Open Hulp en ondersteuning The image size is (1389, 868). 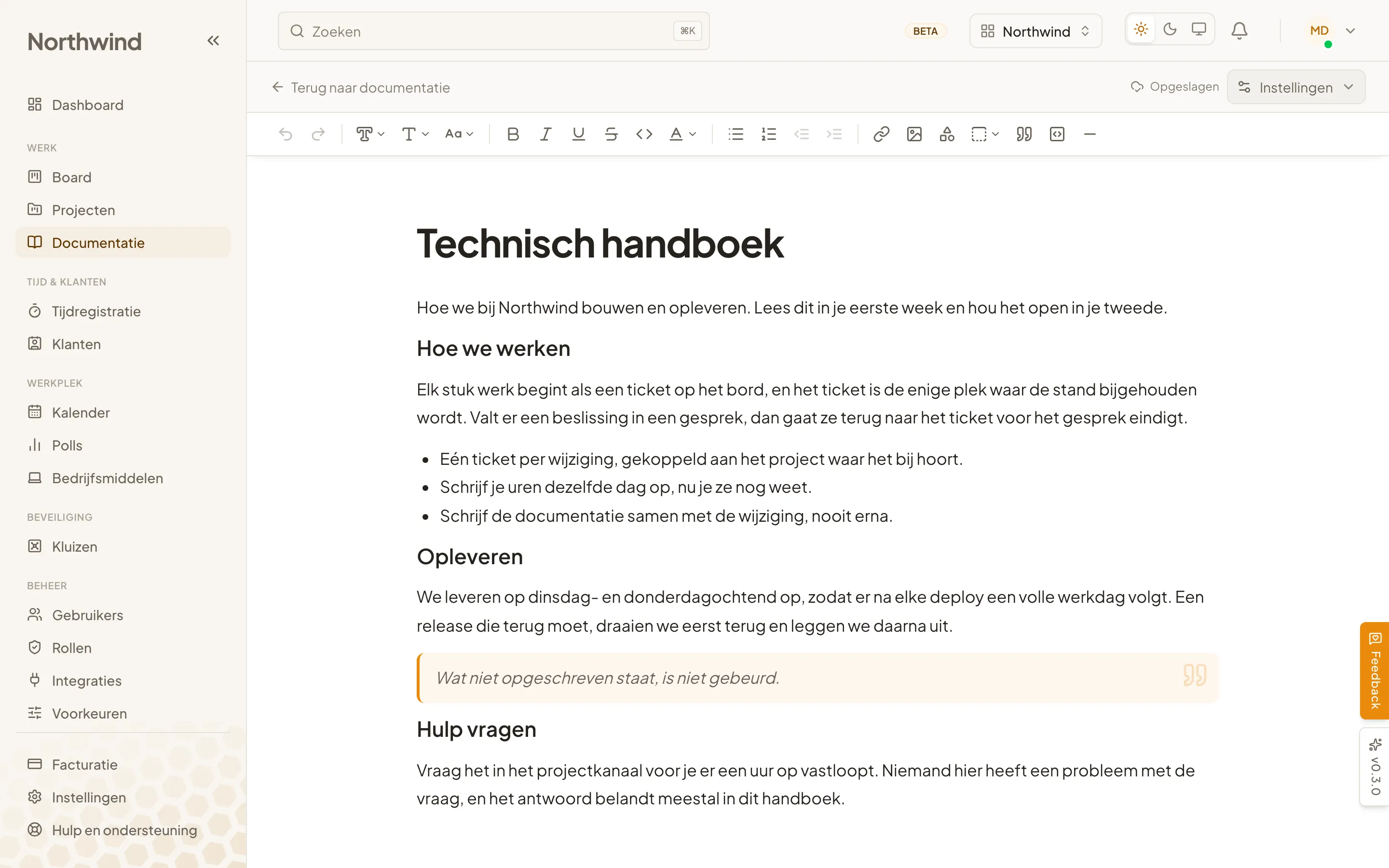123,831
